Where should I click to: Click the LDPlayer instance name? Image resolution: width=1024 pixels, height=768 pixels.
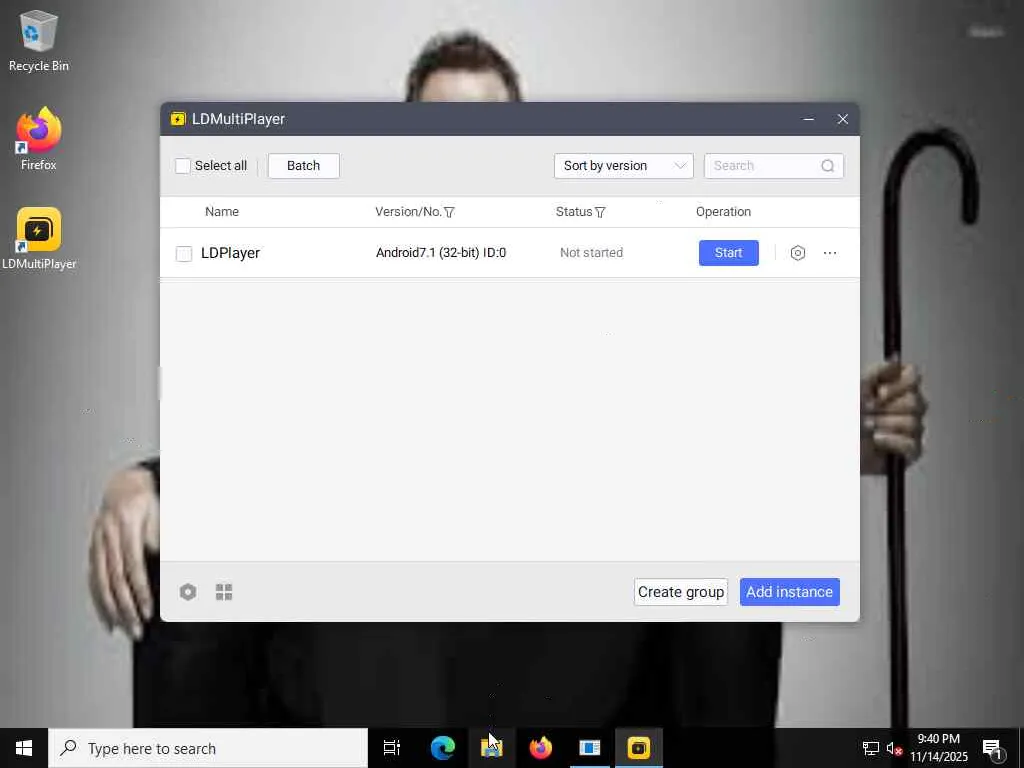pos(230,253)
